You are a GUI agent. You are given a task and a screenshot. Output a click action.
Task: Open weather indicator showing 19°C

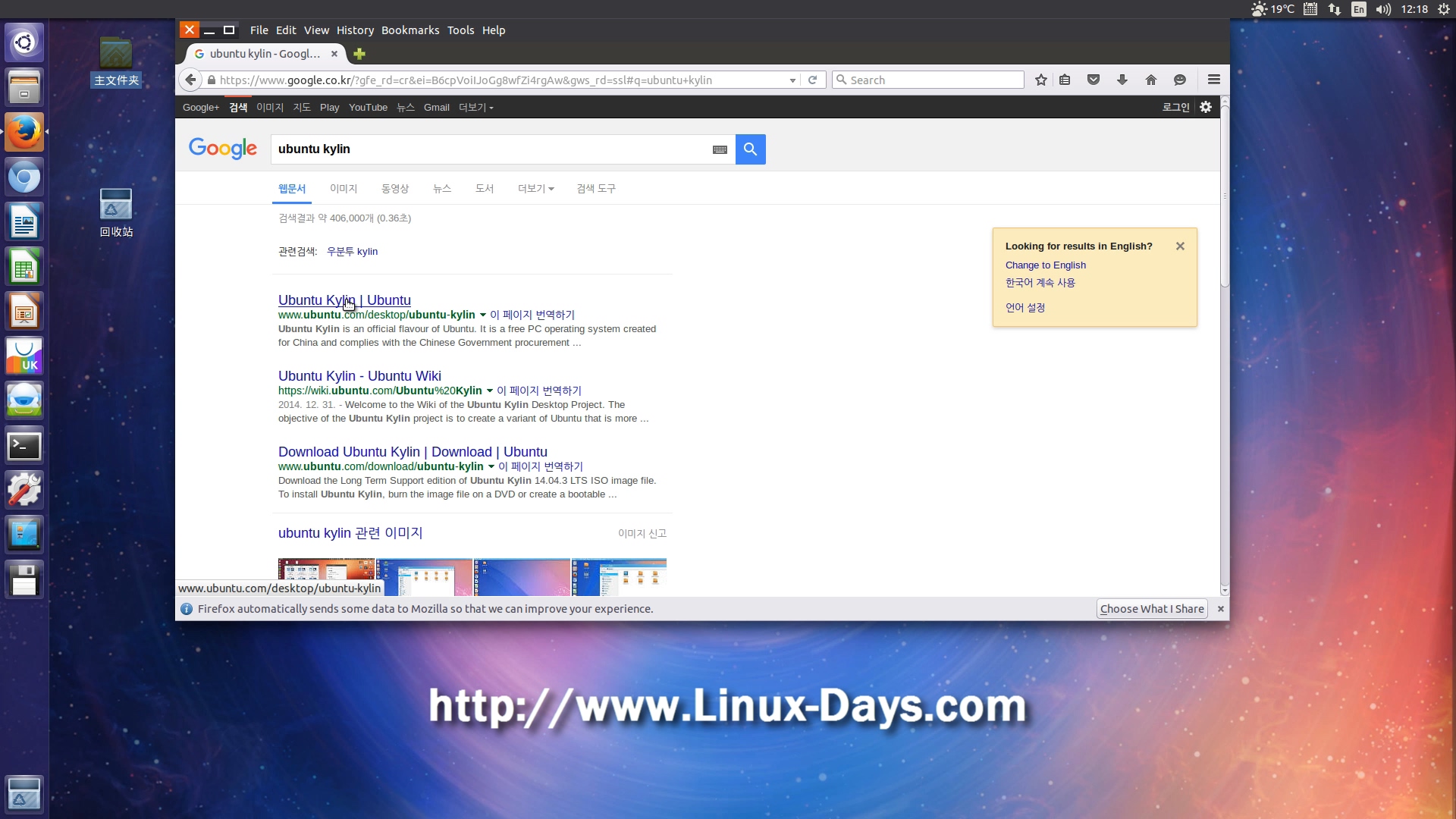[1272, 9]
